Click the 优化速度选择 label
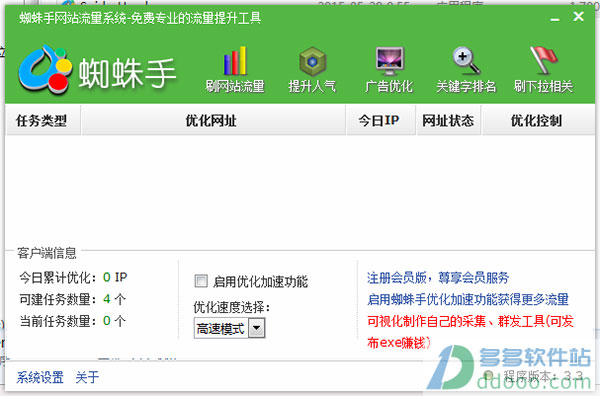Screen dimensions: 600x396 coord(232,307)
